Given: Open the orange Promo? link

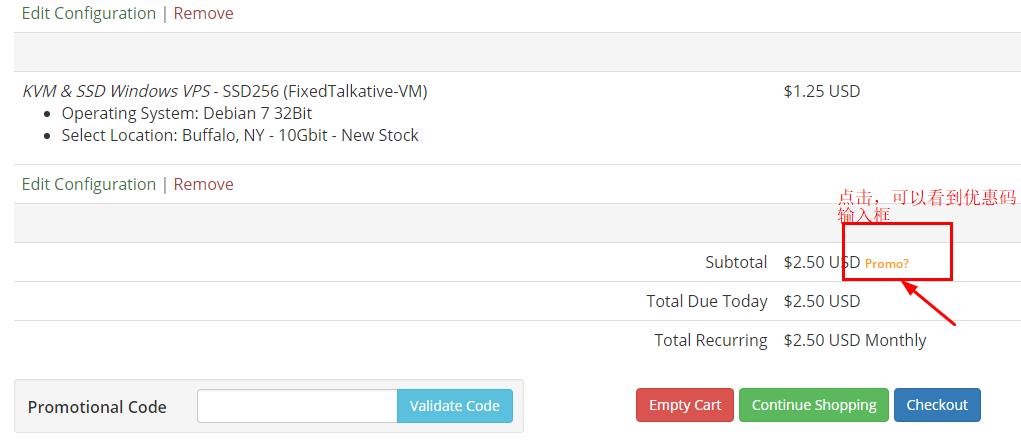Looking at the screenshot, I should [886, 264].
